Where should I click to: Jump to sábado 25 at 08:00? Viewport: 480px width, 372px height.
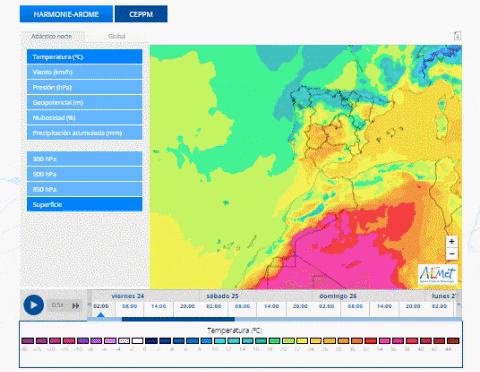coord(242,306)
